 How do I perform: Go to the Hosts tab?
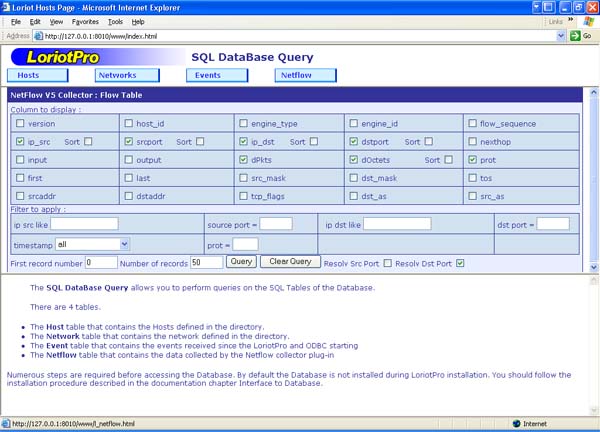click(37, 75)
